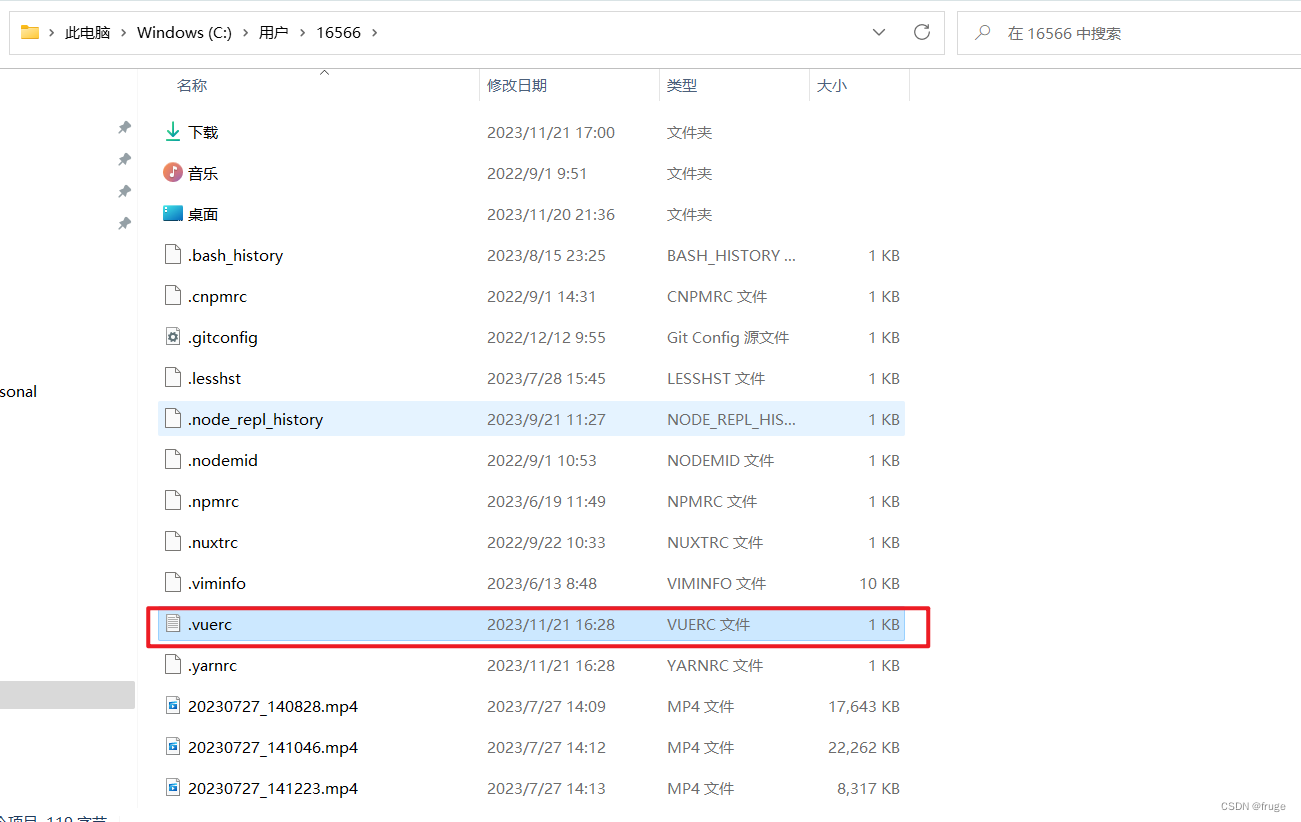This screenshot has width=1301, height=822.
Task: Expand the chevron after 16566
Action: pyautogui.click(x=375, y=32)
